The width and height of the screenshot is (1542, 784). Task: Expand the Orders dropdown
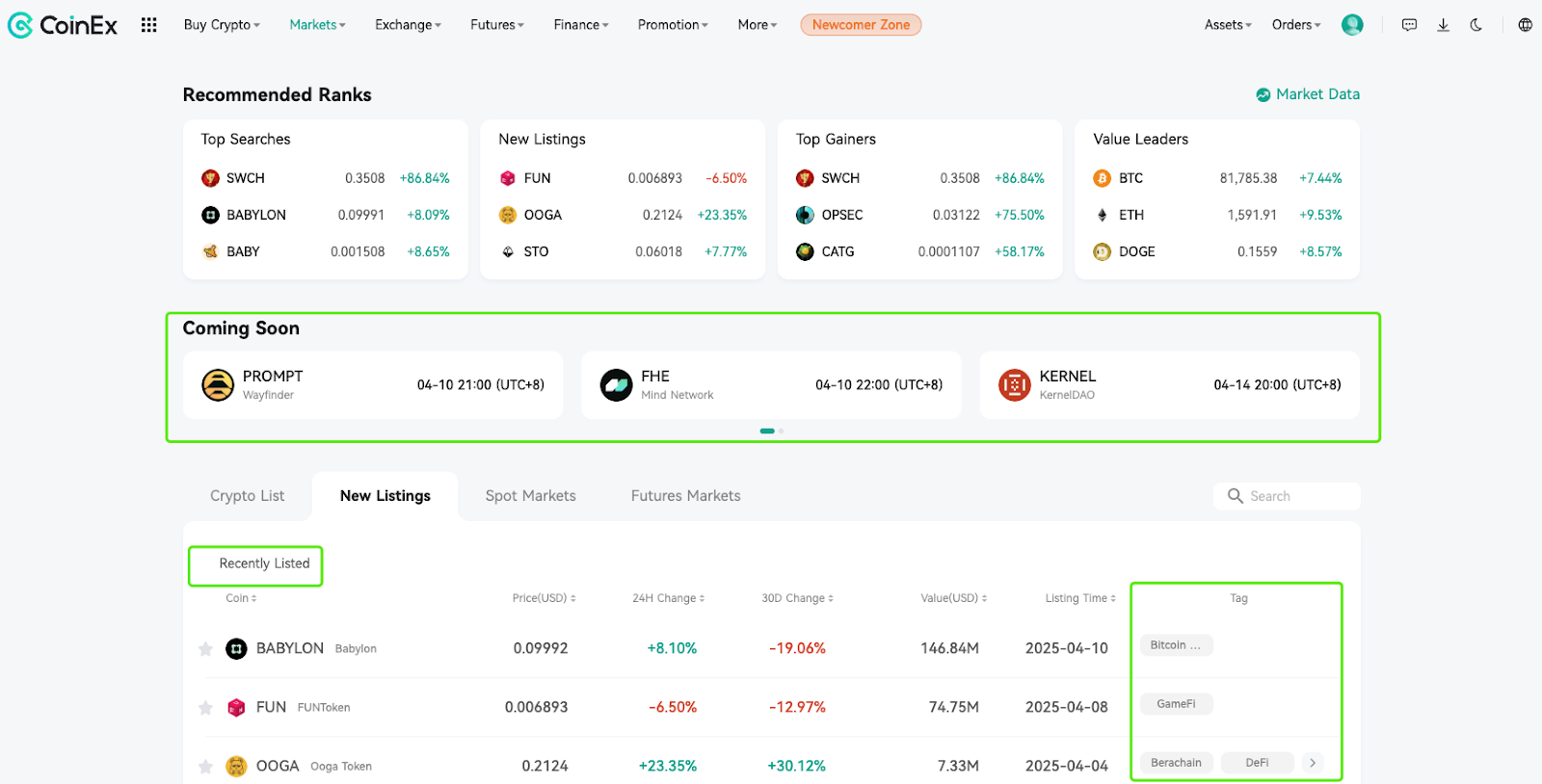point(1296,25)
